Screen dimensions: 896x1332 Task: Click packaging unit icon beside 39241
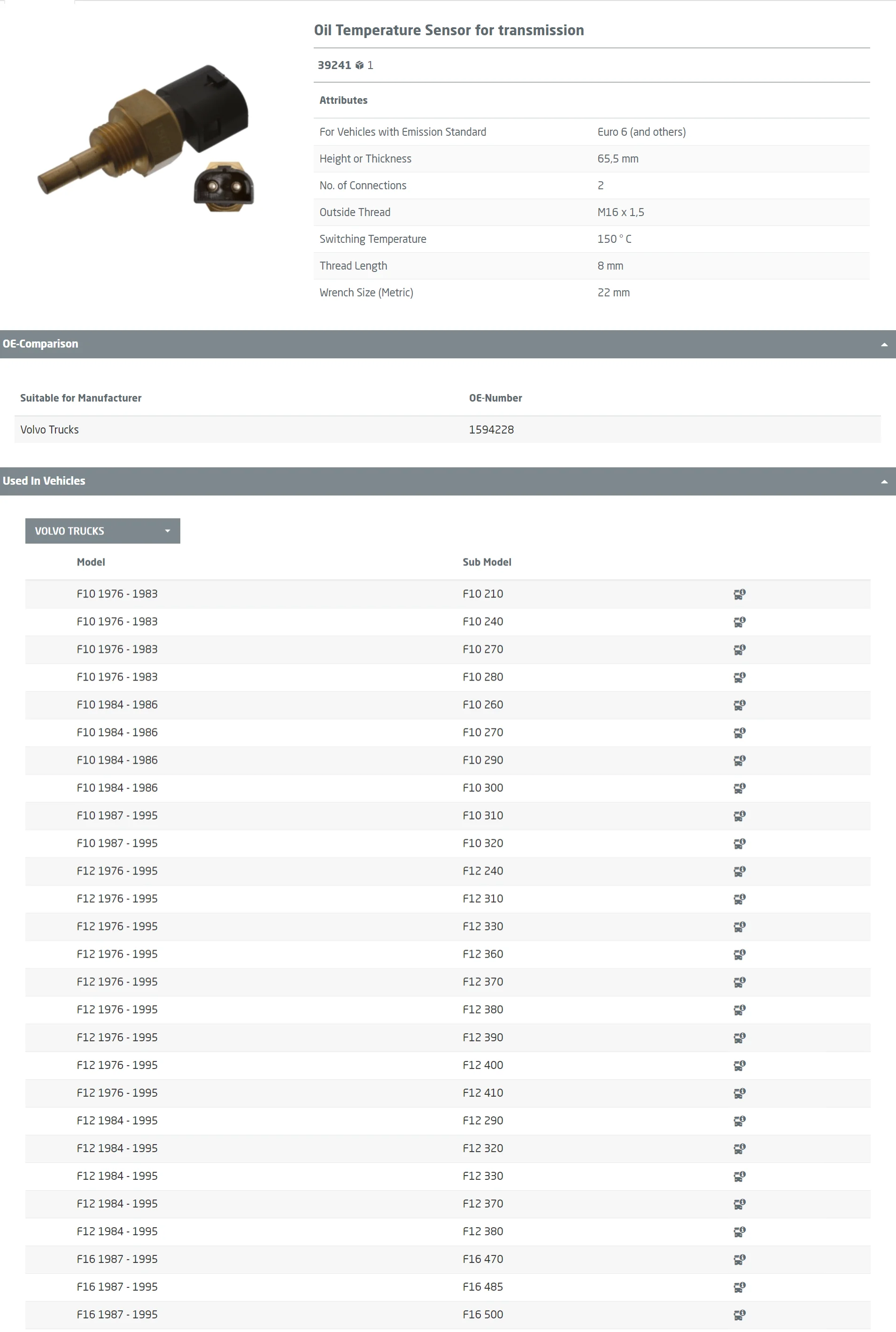pos(359,65)
